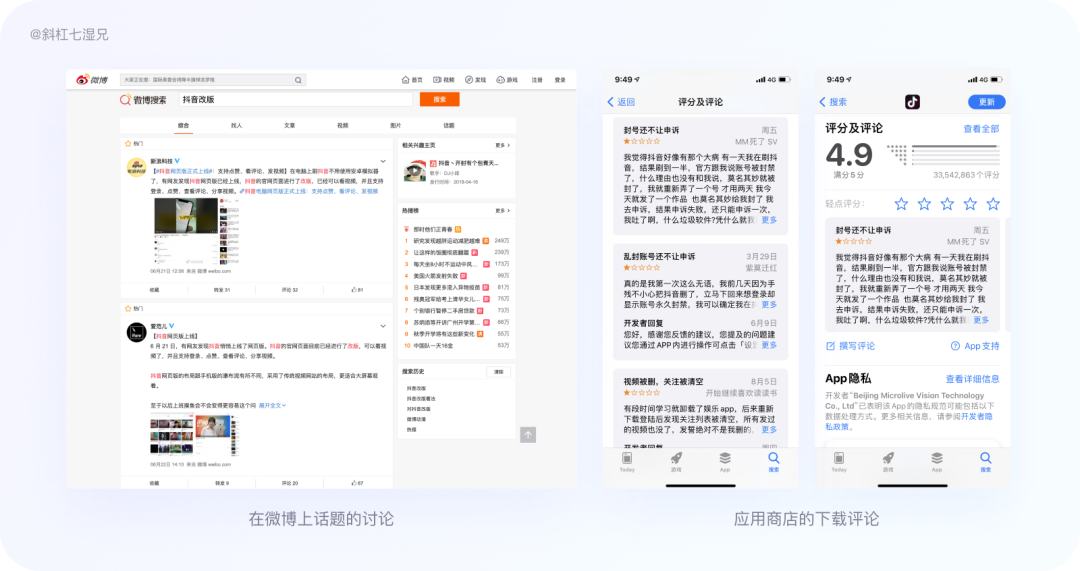
Task: Tap TikTok app icon in app page header
Action: [913, 102]
